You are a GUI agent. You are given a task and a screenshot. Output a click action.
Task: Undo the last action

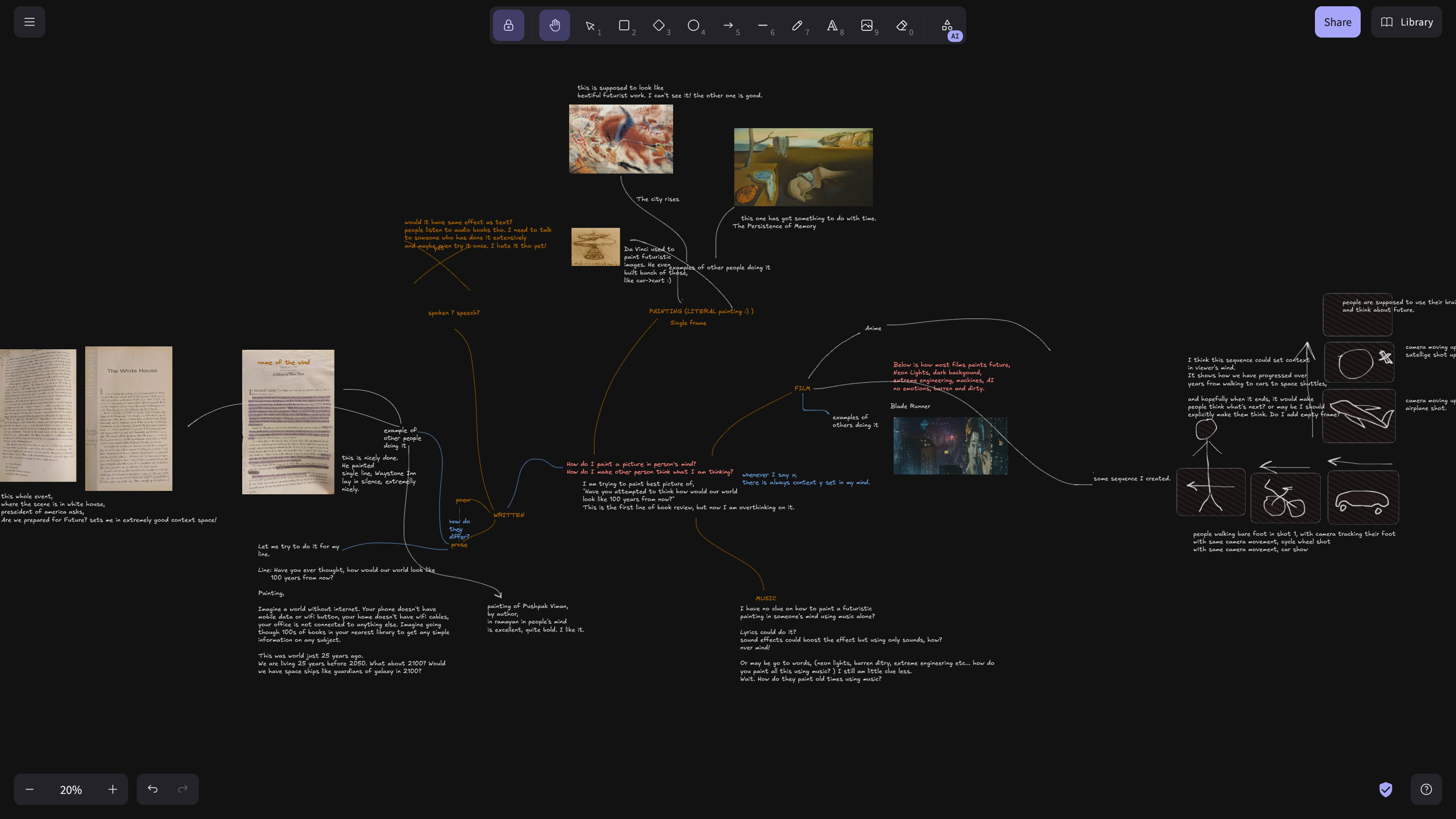point(153,789)
